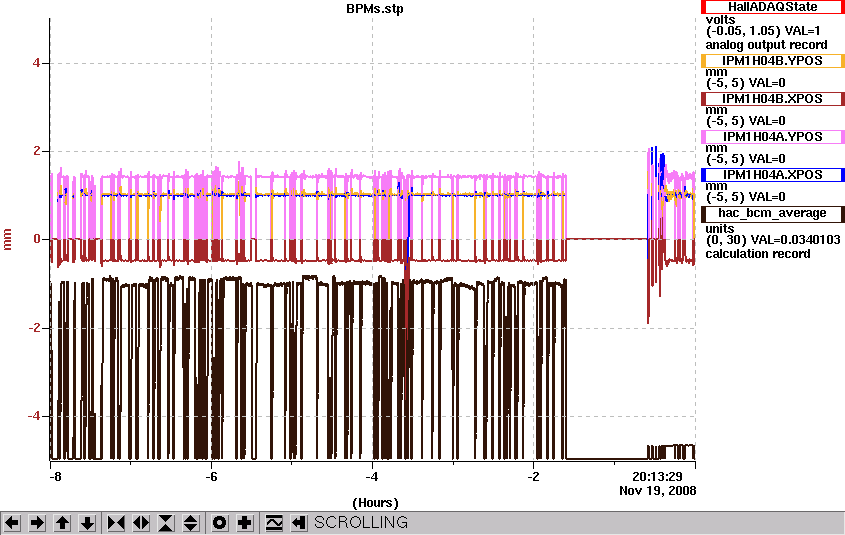Click the Nov 19, 2008 date label
The height and width of the screenshot is (535, 845).
coord(657,491)
